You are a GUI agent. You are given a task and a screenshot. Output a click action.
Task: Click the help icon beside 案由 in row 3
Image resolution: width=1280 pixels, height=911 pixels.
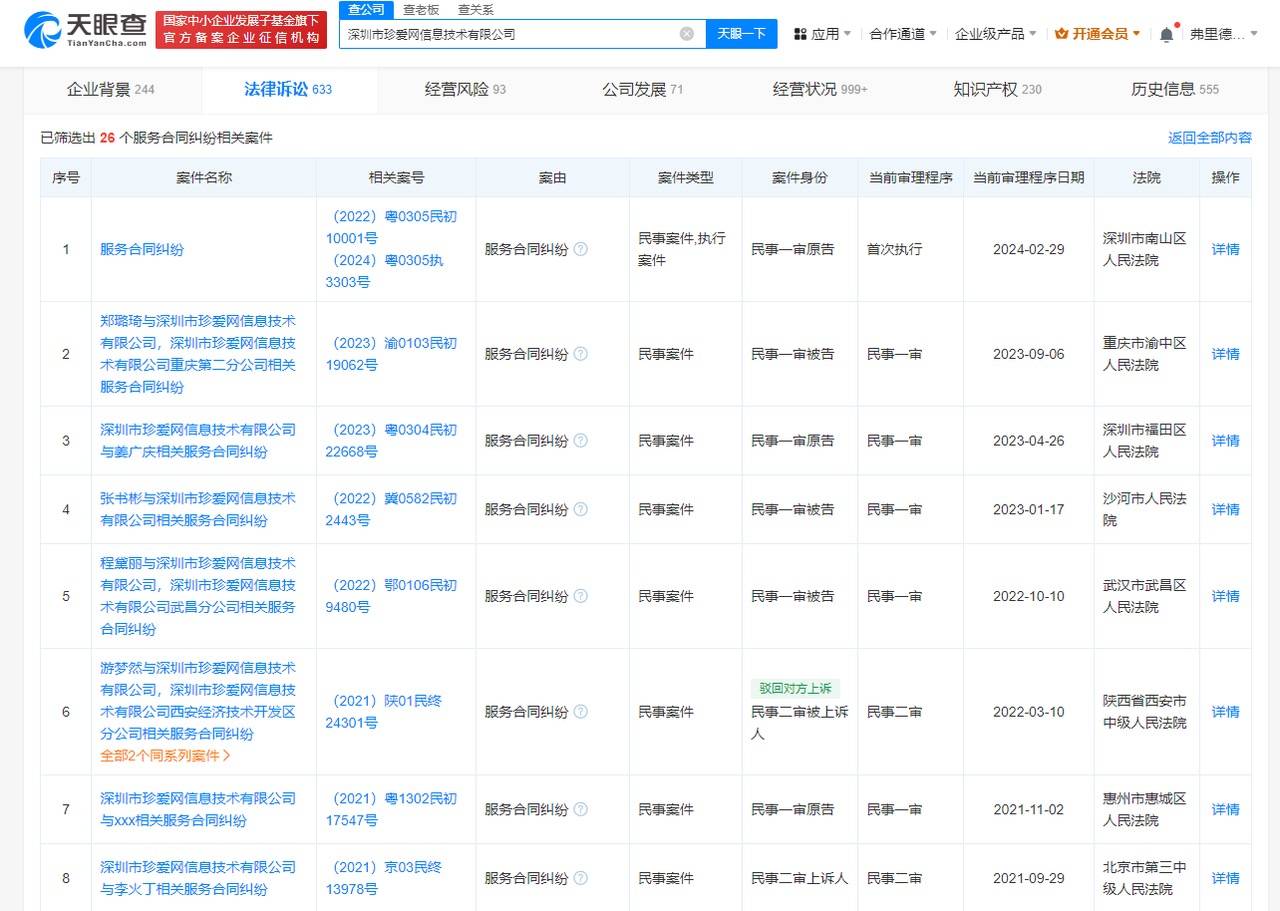coord(581,440)
